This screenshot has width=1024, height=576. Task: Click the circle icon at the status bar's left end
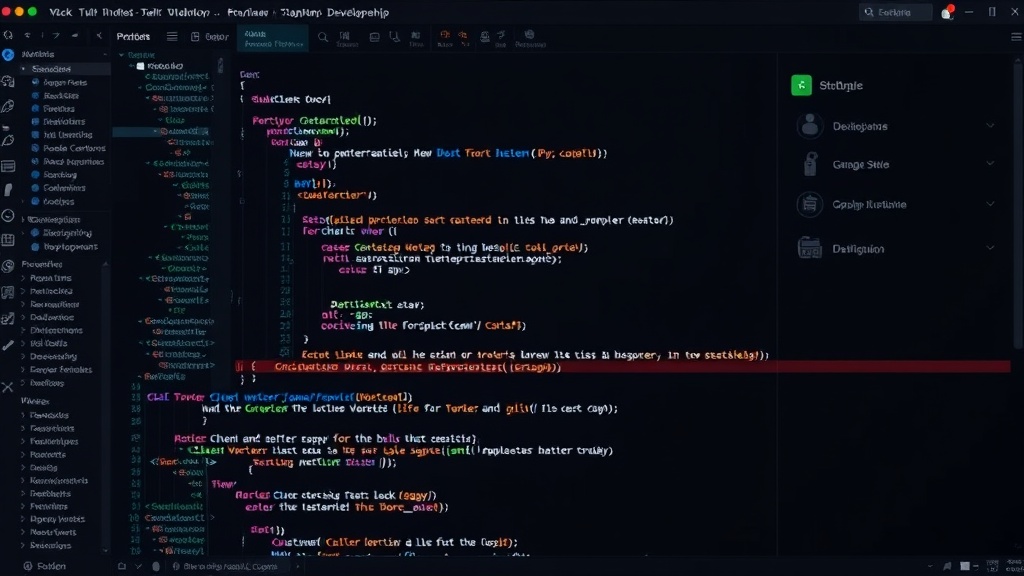coord(28,566)
